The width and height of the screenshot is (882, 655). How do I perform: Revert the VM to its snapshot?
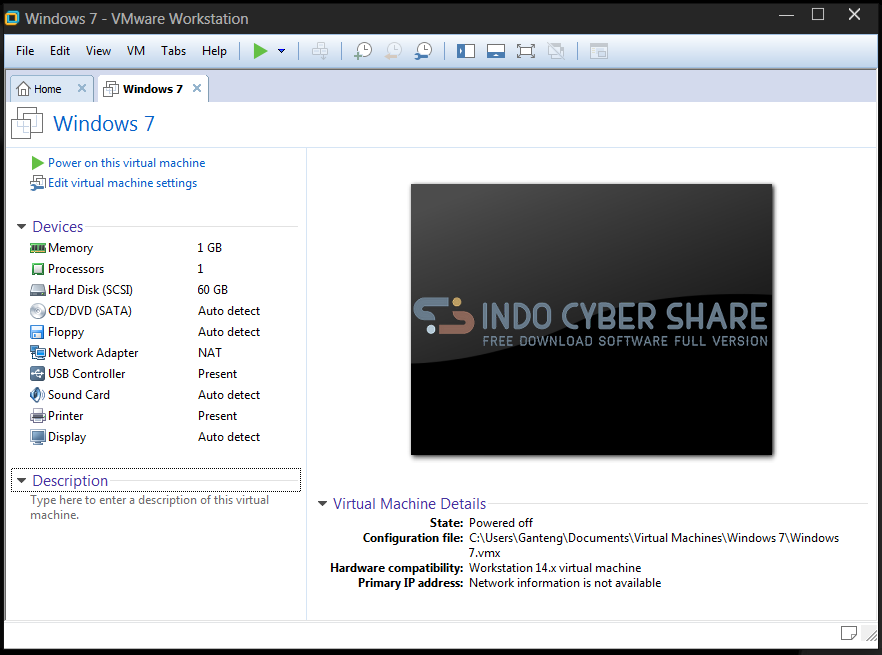click(392, 50)
